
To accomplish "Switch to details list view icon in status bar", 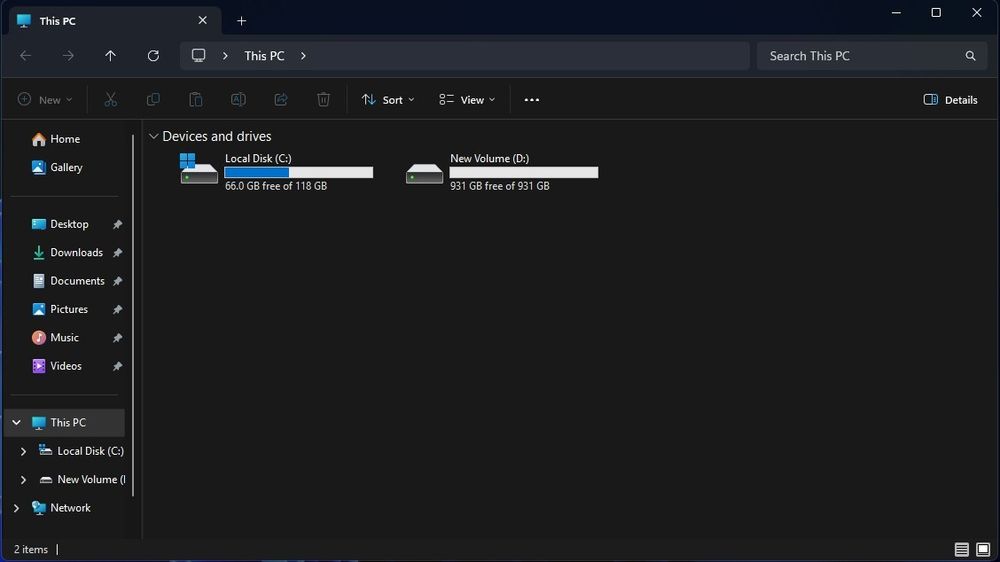I will point(961,549).
